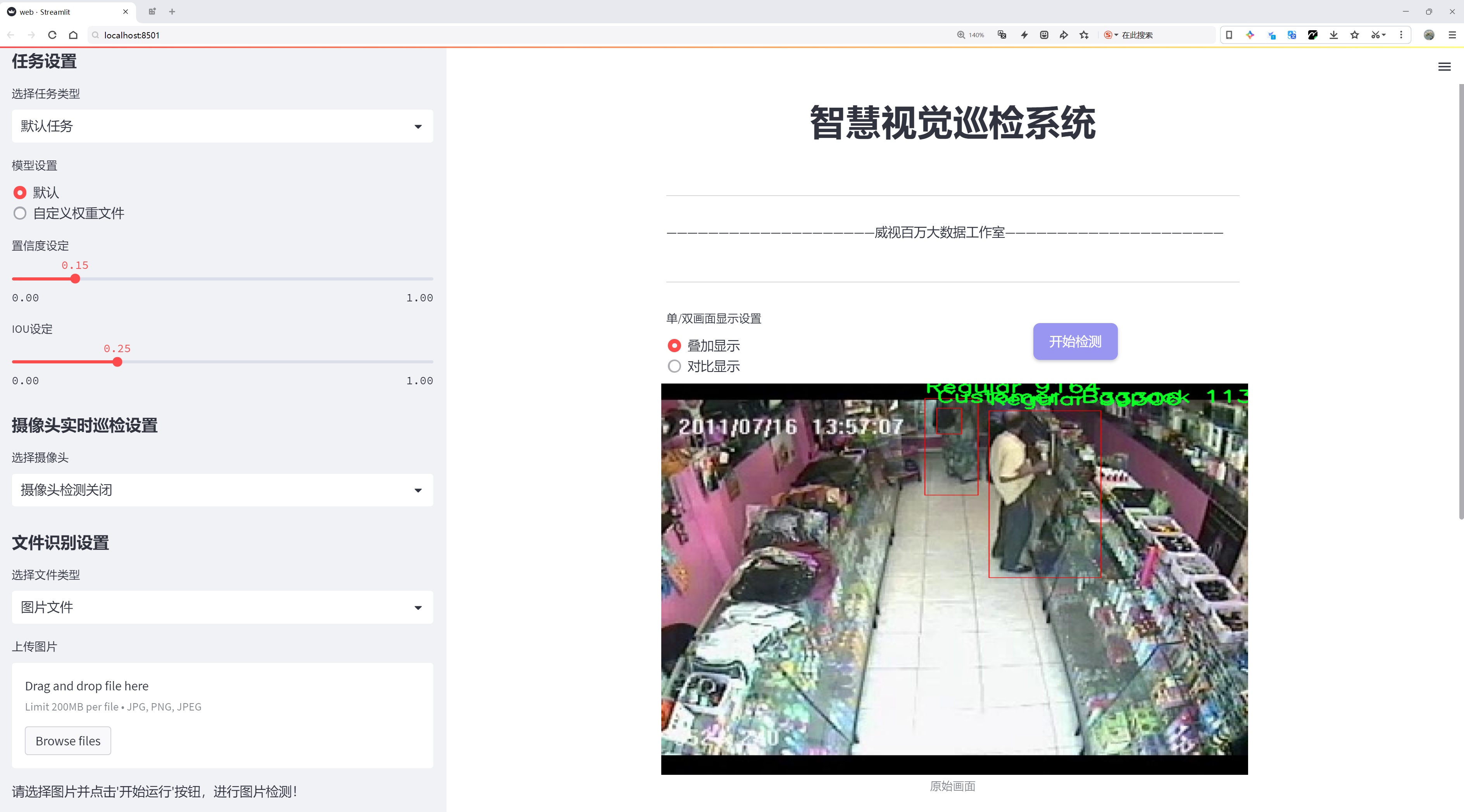Click the share arrow icon in address bar

click(x=1064, y=35)
